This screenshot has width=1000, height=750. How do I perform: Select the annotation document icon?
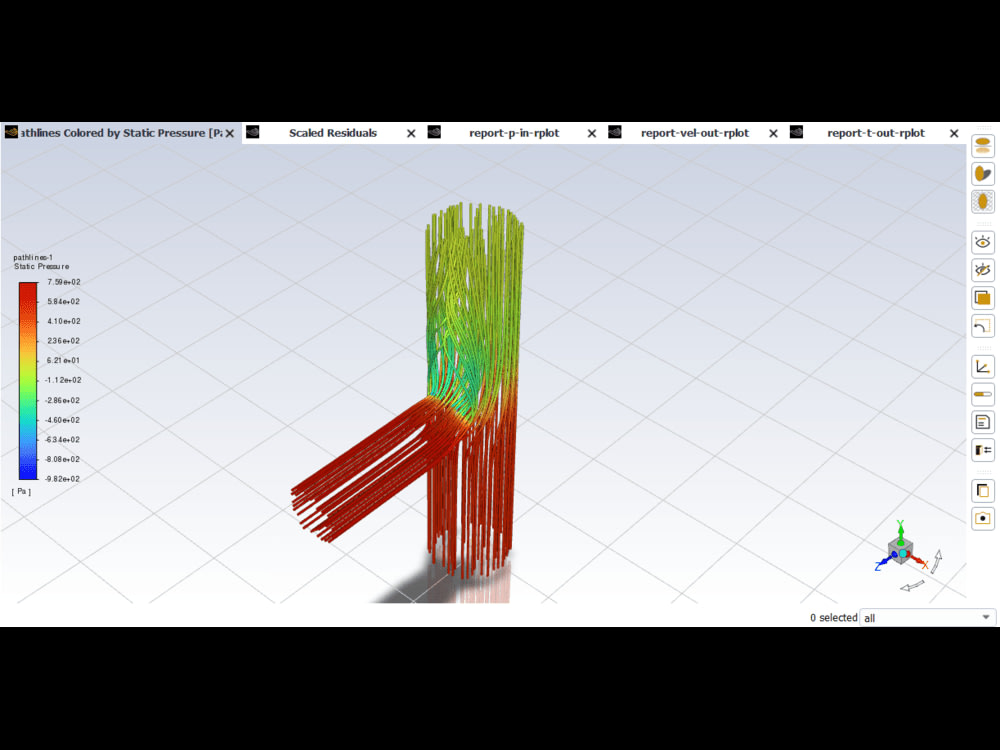982,421
